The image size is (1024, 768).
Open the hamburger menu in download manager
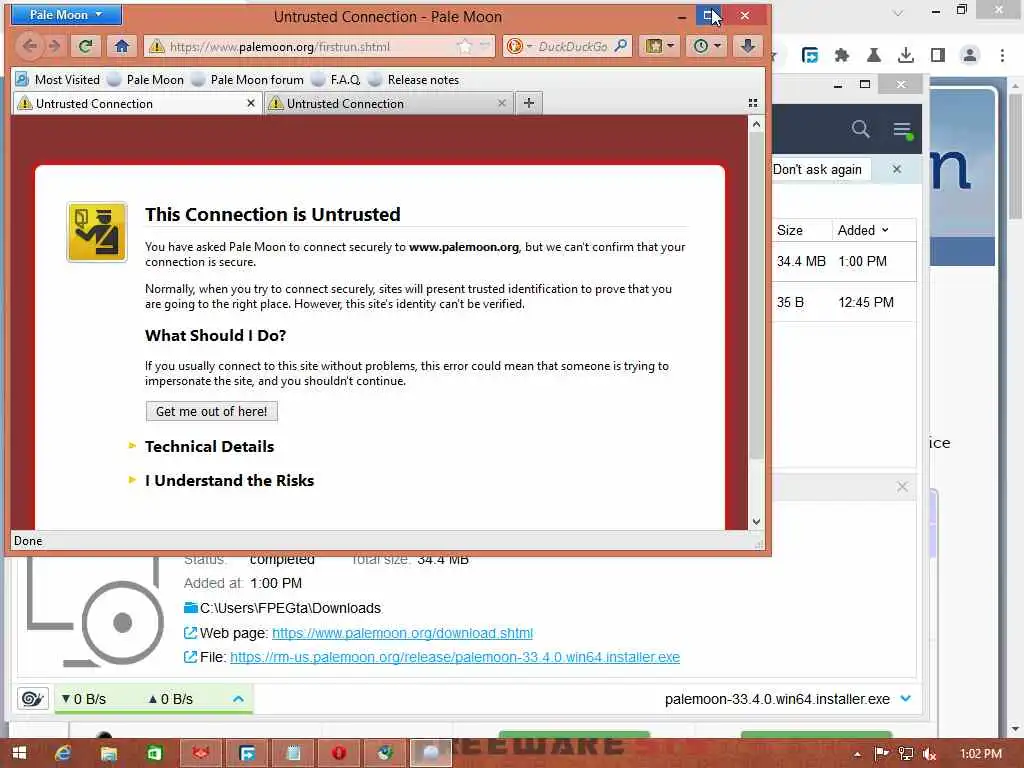point(903,129)
